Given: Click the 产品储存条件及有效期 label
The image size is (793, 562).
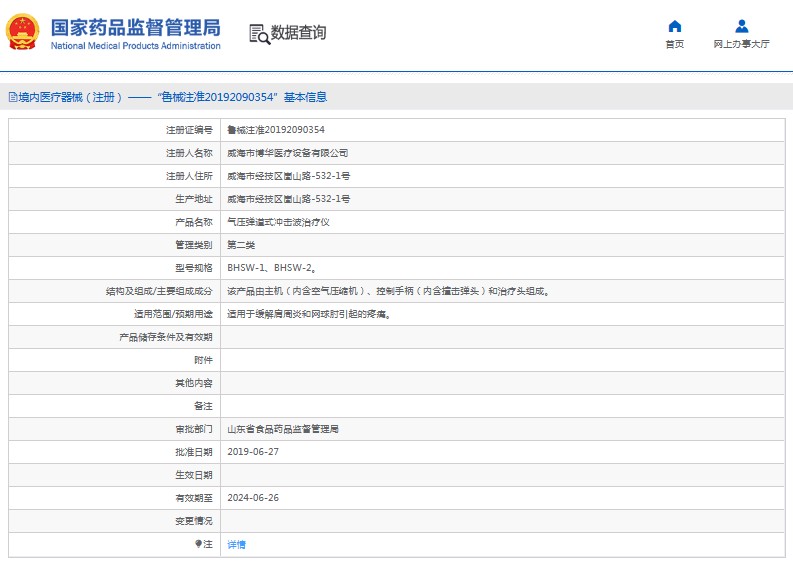Looking at the screenshot, I should tap(166, 337).
